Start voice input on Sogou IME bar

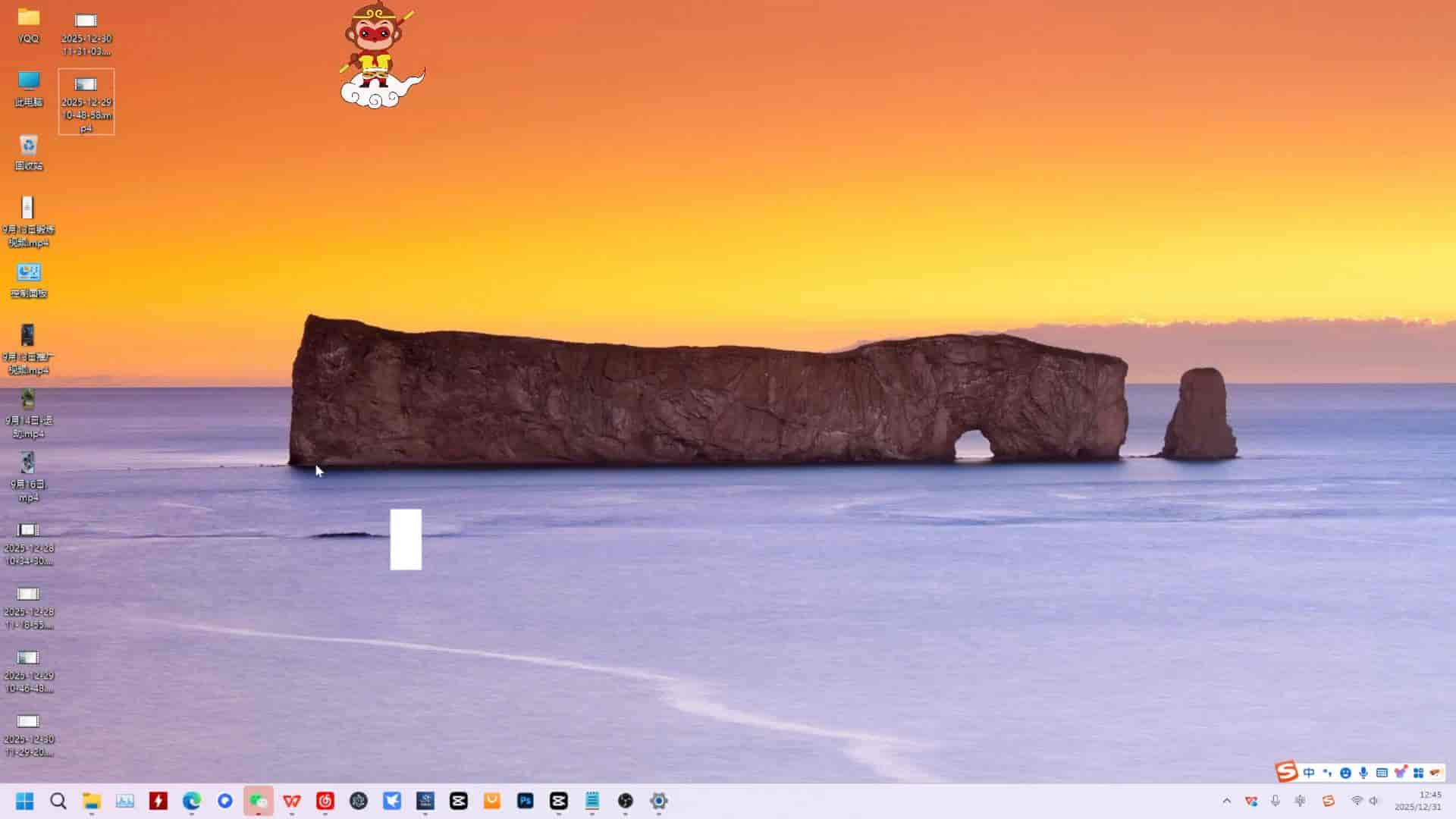coord(1363,773)
